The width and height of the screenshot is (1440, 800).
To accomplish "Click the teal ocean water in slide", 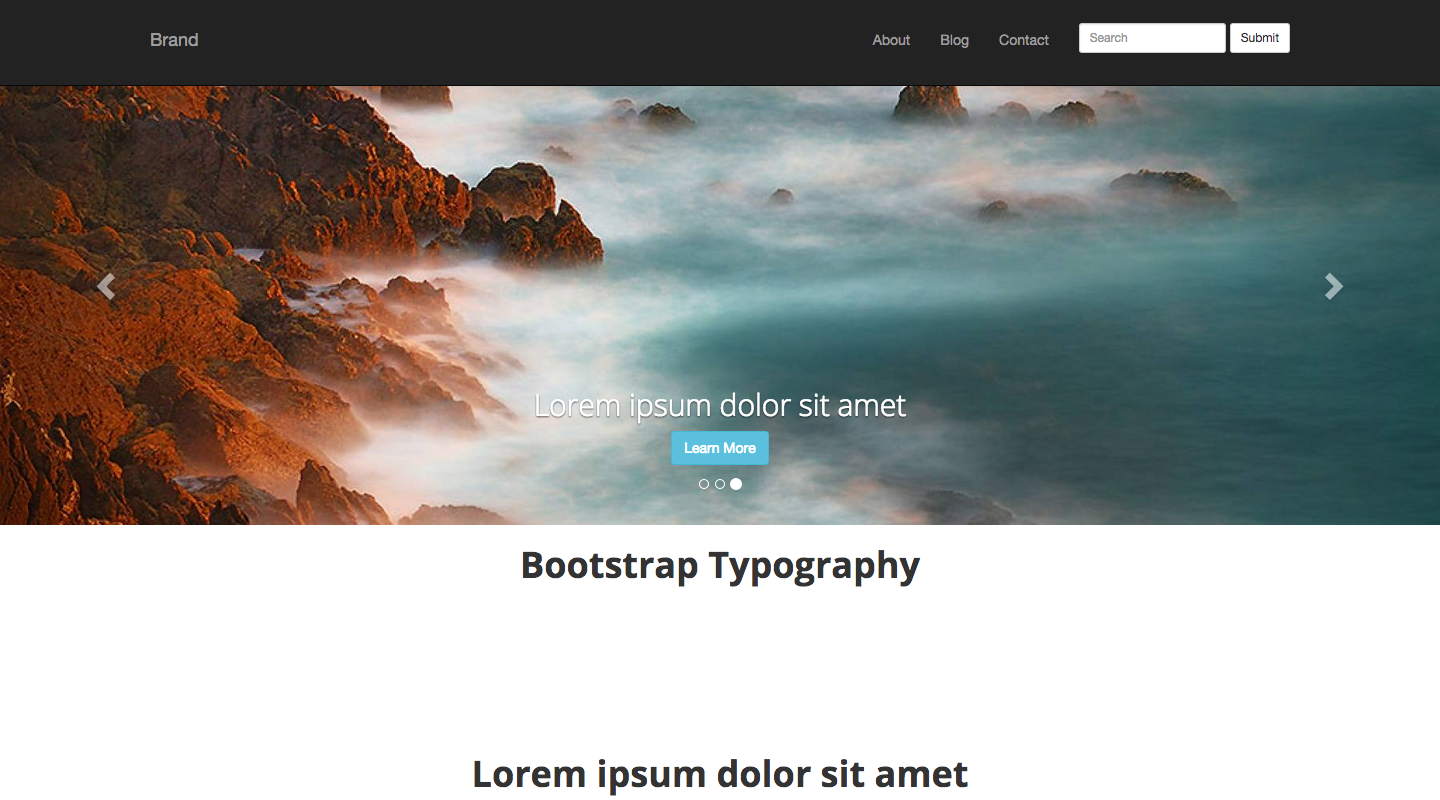I will tap(1100, 330).
